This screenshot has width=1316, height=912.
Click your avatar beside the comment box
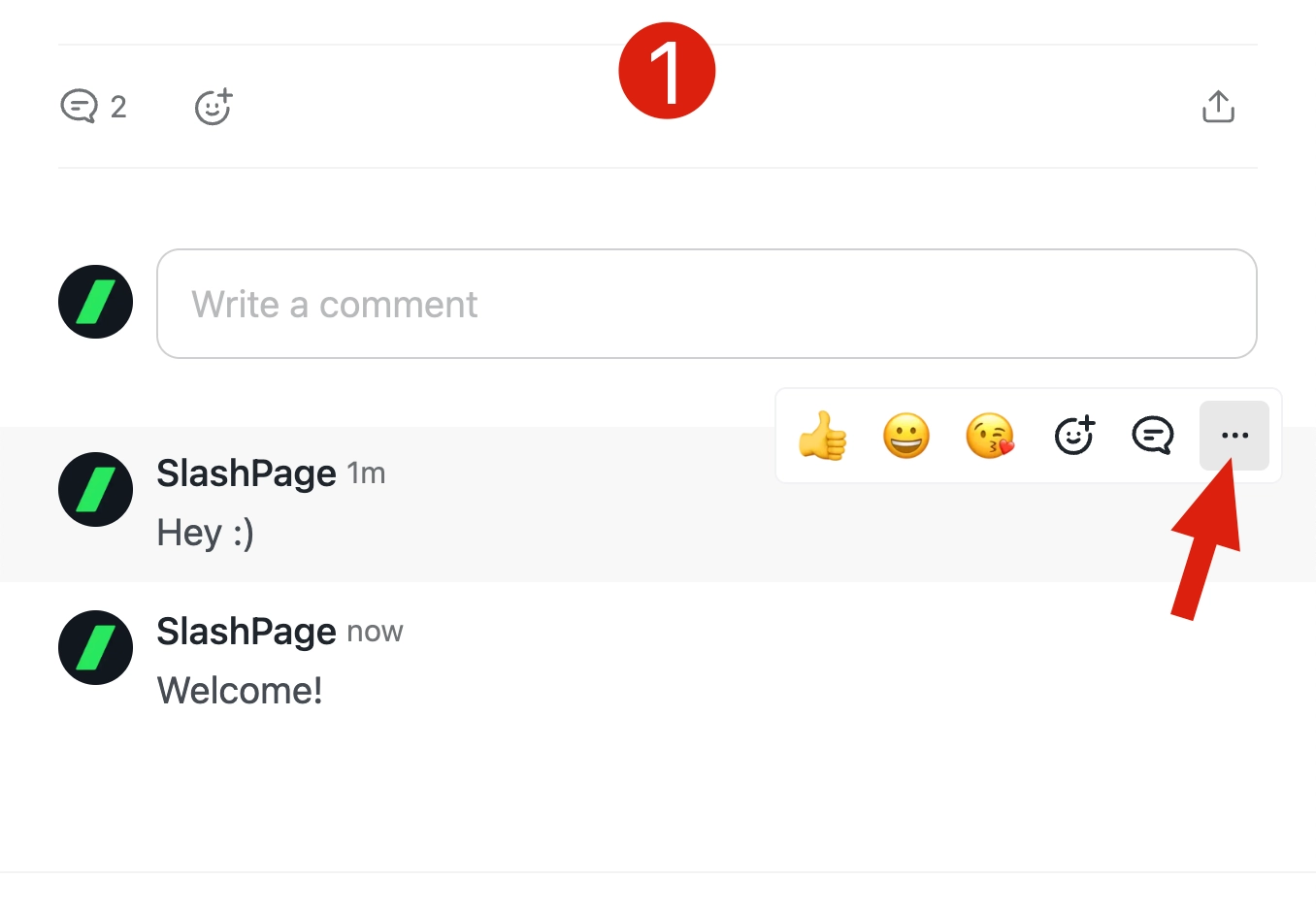(x=95, y=302)
